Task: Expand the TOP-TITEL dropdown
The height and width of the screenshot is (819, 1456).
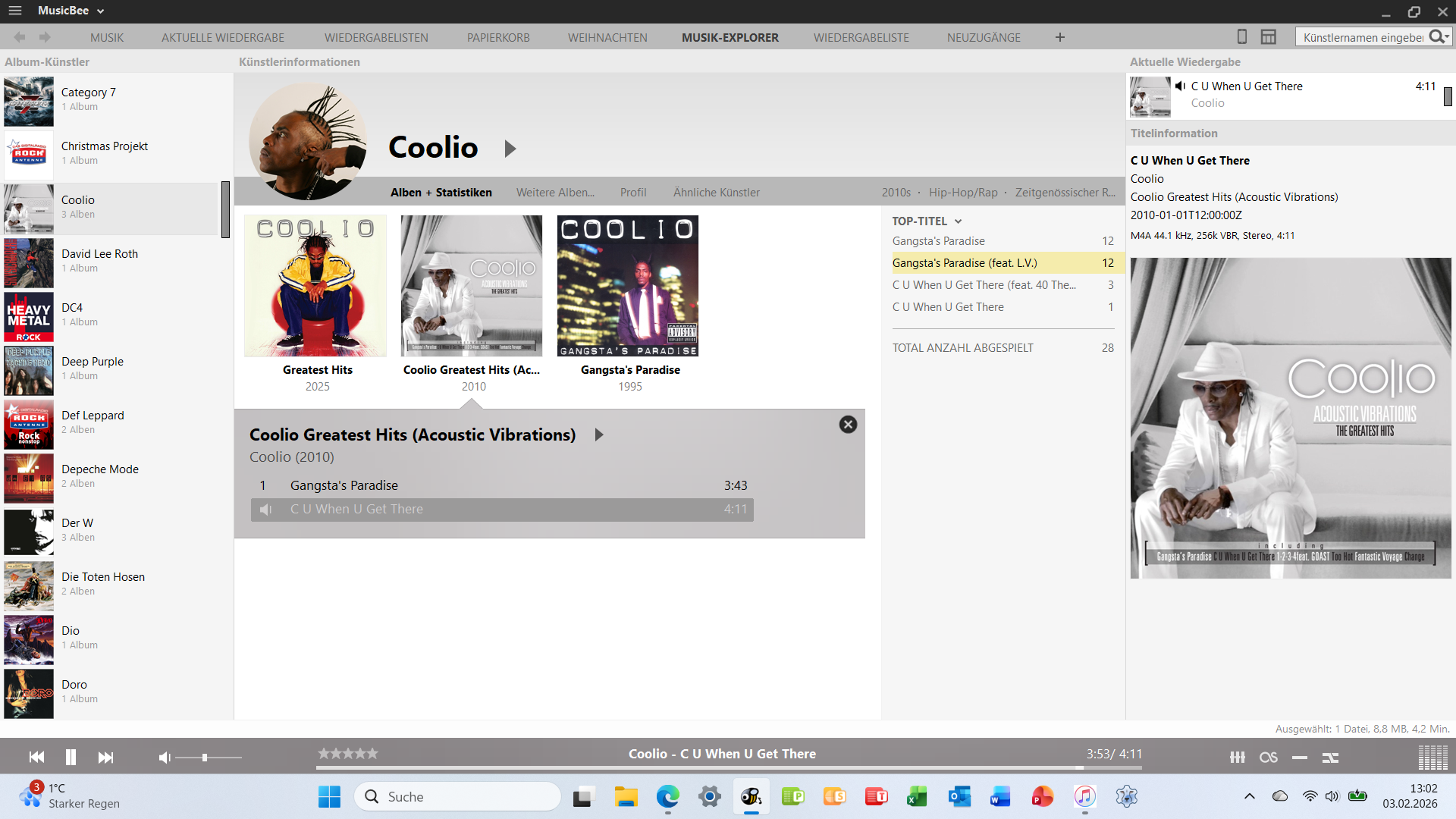Action: point(958,221)
